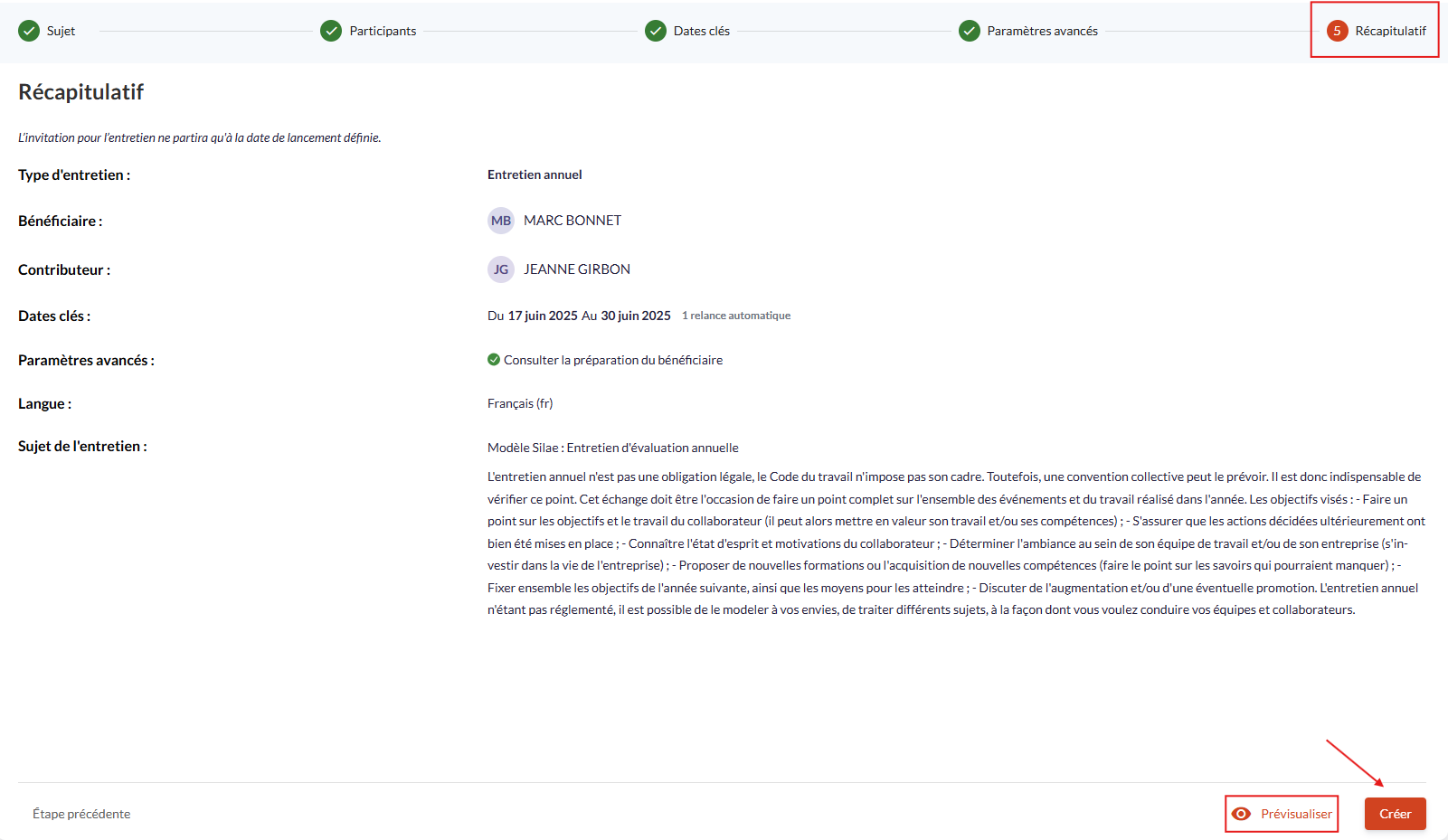Click the Langue label
Viewport: 1448px width, 840px height.
(x=45, y=404)
